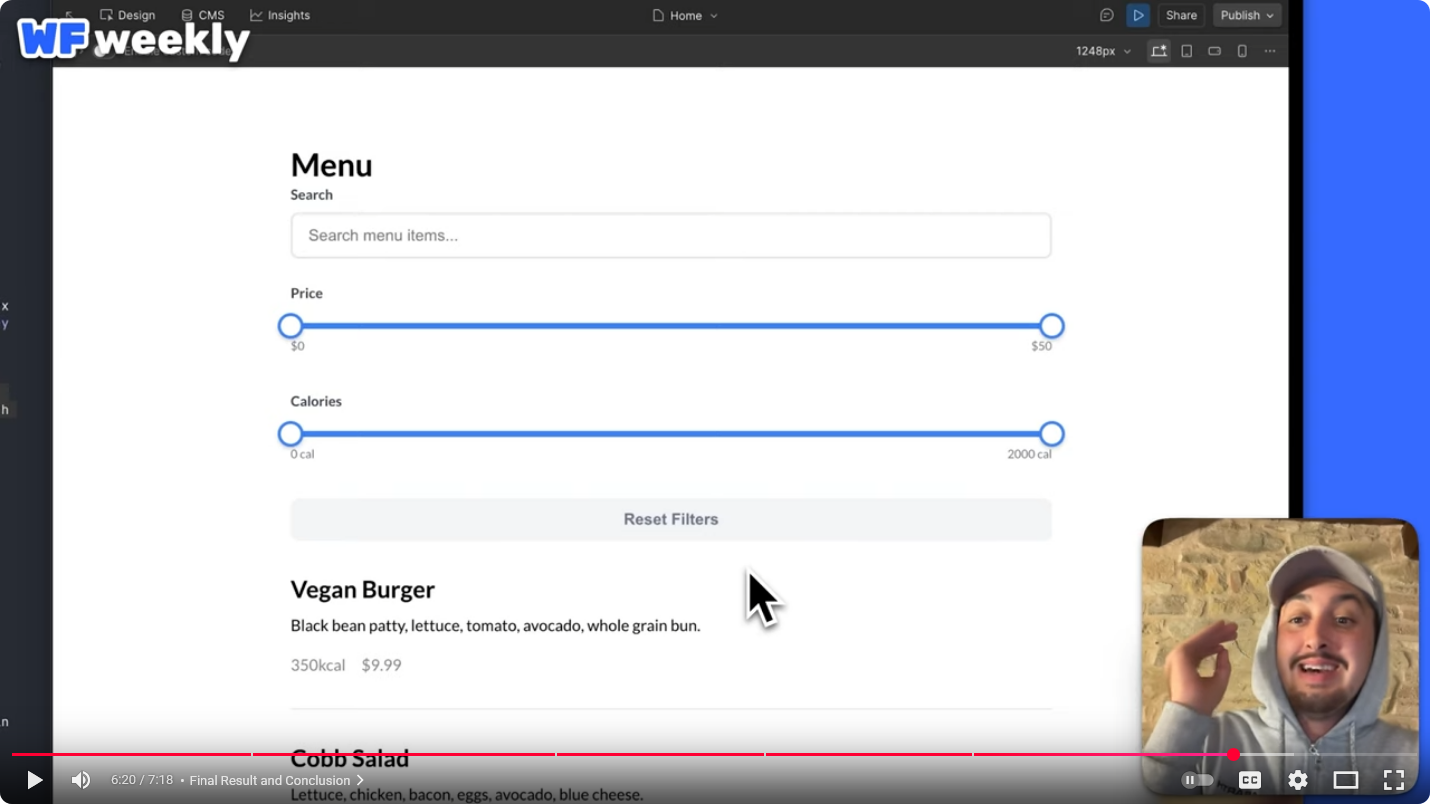Select the tablet breakpoint icon
Screen dimensions: 1430x804
1186,51
